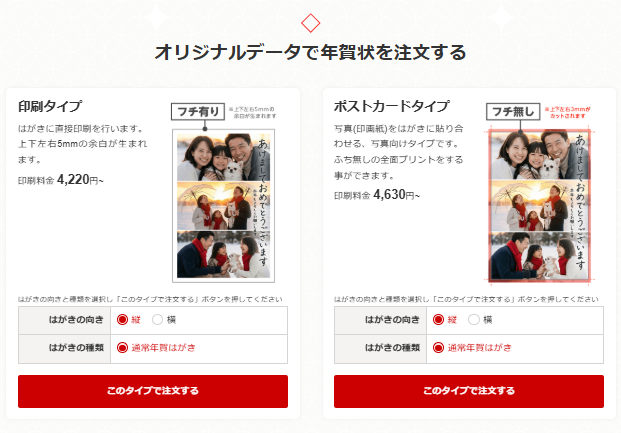621x433 pixels.
Task: Click the ポストカードタイプ heading
Action: pyautogui.click(x=392, y=106)
